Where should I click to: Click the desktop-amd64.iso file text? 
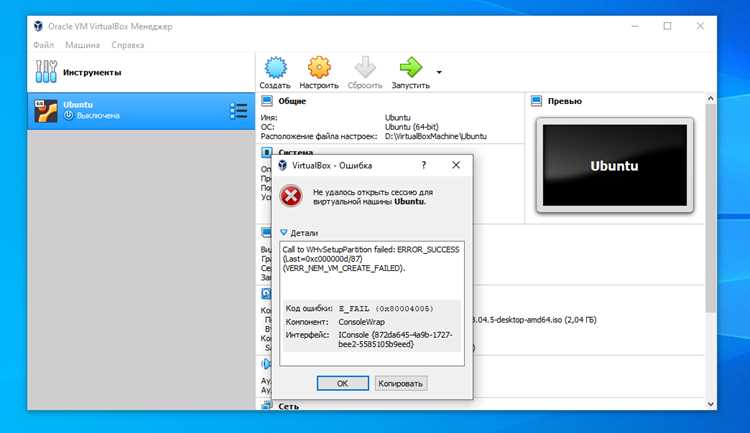pyautogui.click(x=534, y=320)
